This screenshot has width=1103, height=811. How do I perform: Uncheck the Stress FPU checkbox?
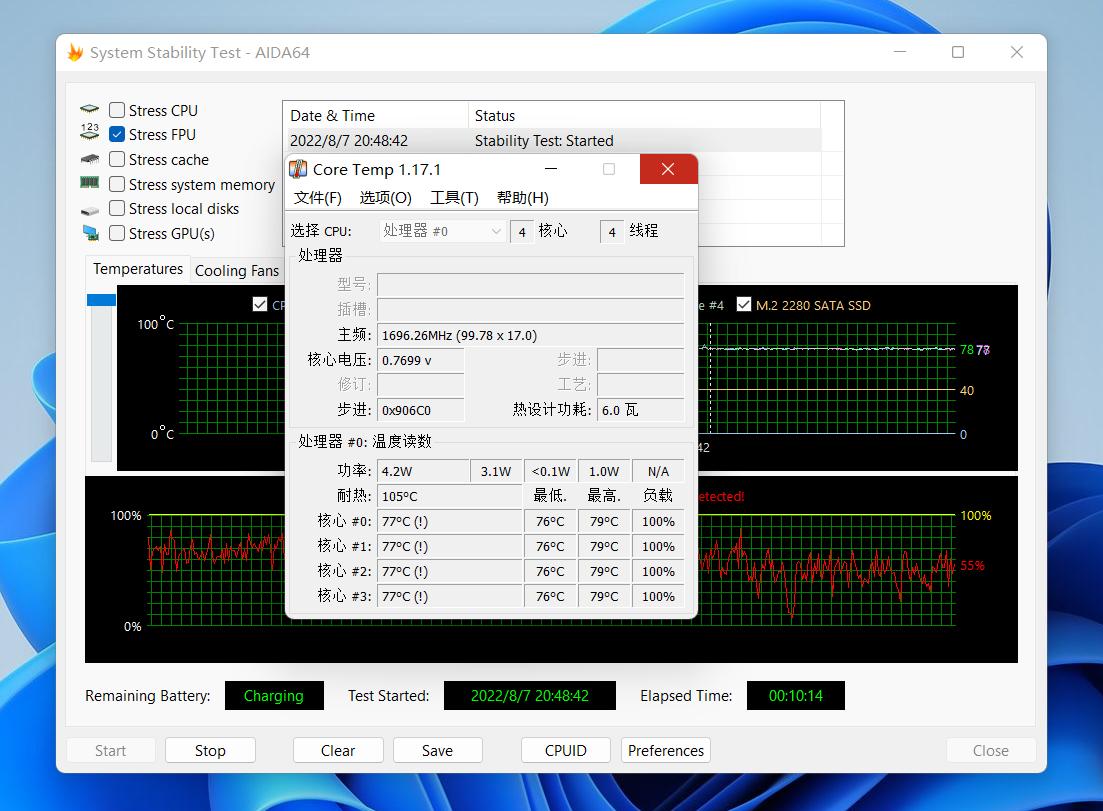point(117,134)
